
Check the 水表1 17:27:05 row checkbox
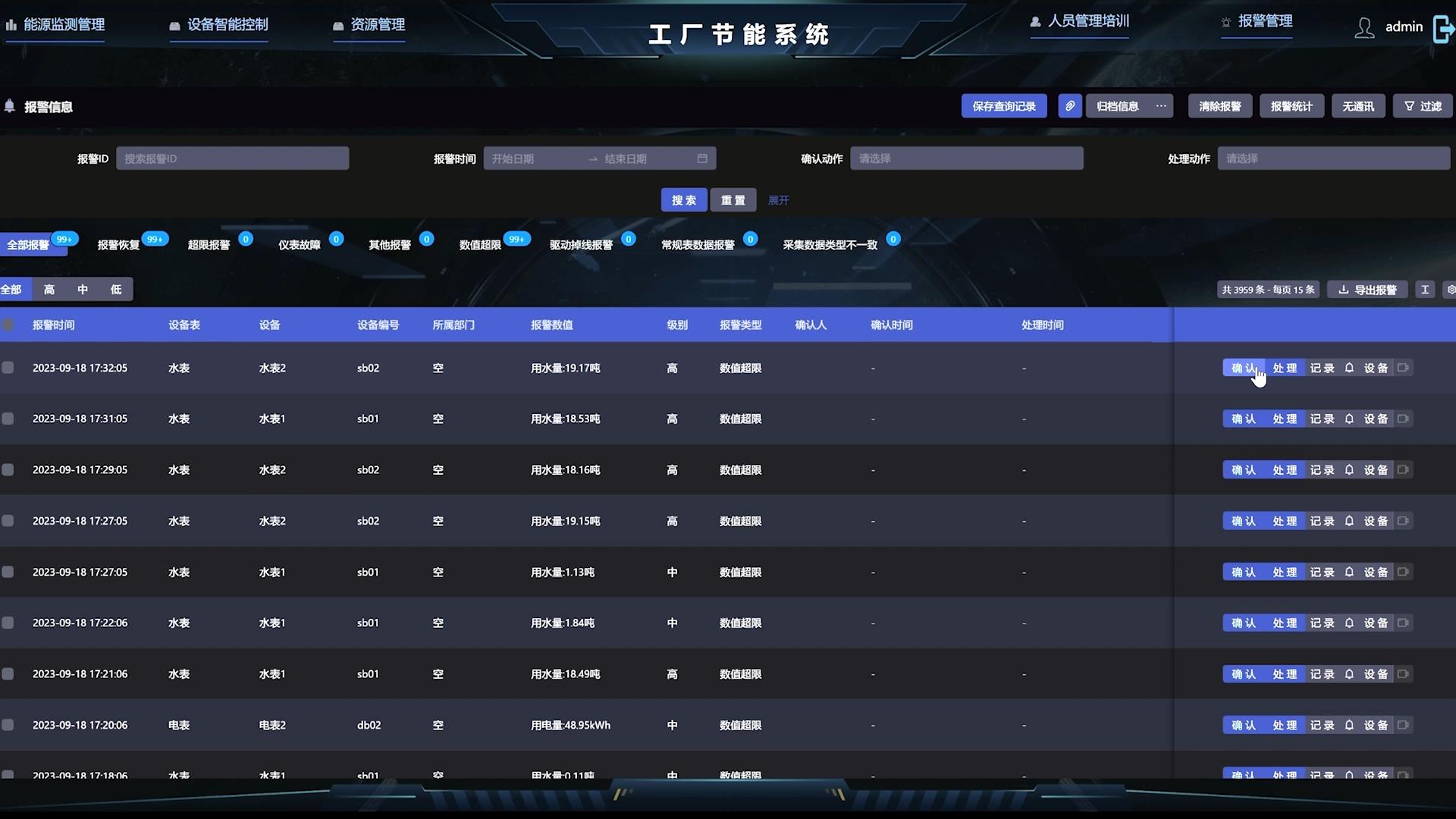pyautogui.click(x=8, y=572)
